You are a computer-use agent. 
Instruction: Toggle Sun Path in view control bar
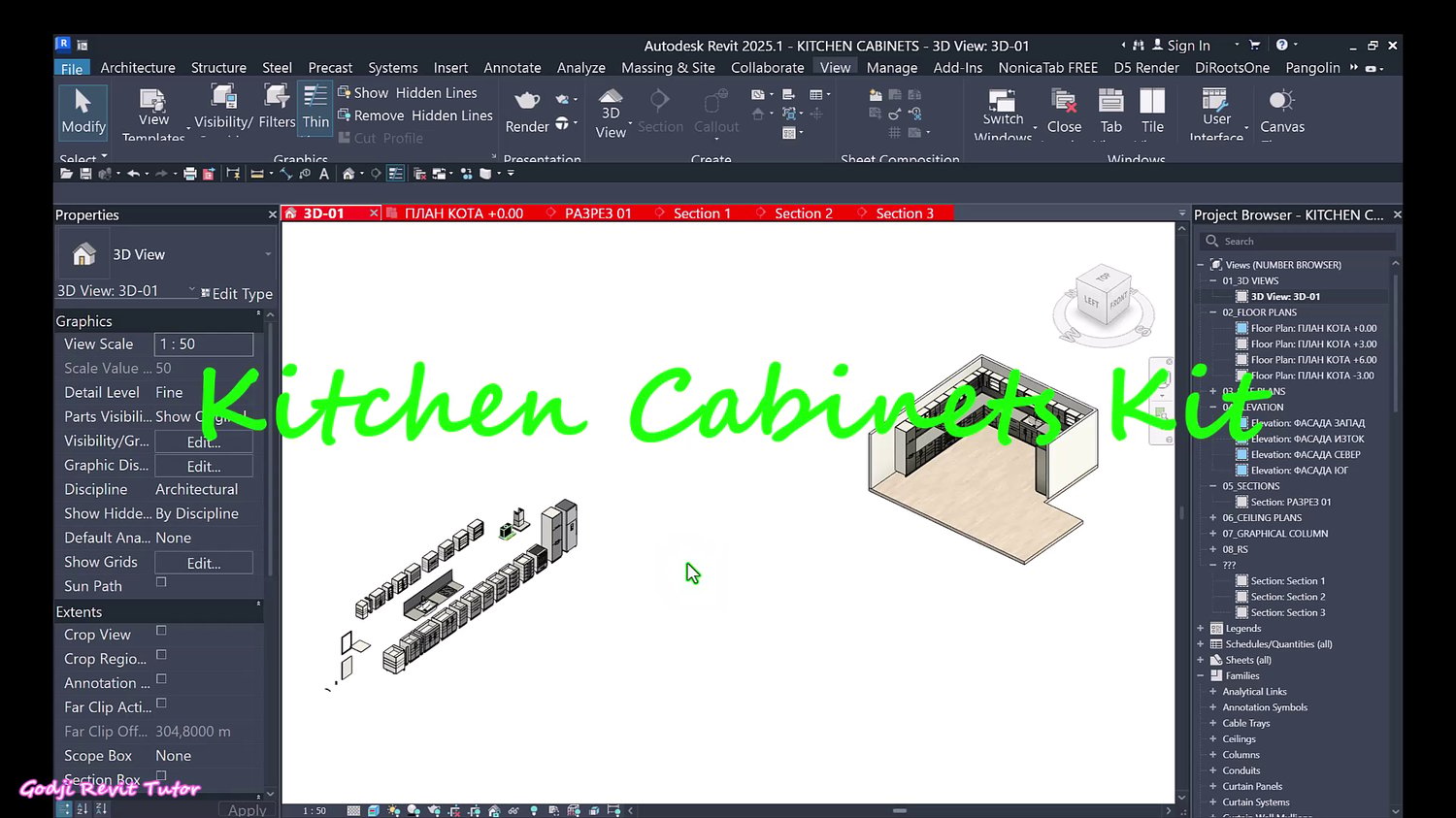click(393, 811)
